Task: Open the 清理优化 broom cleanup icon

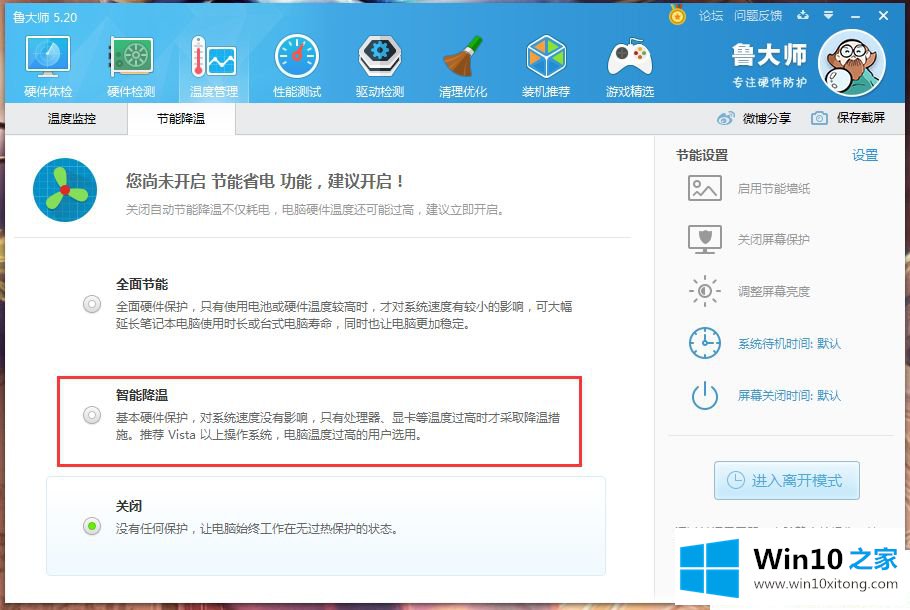Action: [x=463, y=57]
